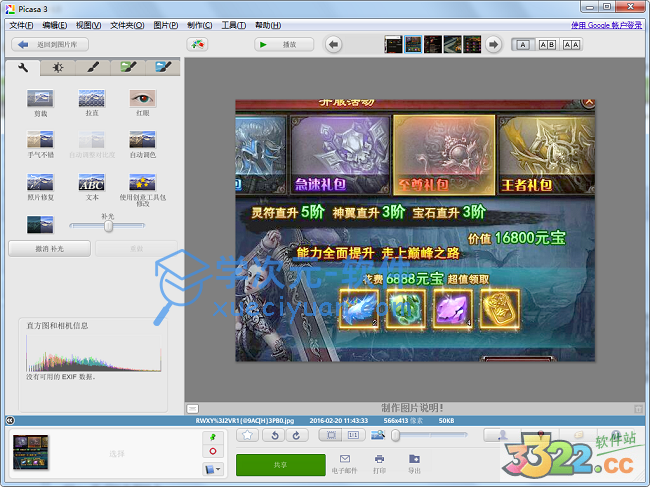Rotate the photo counter-clockwise
The image size is (650, 487).
point(274,435)
